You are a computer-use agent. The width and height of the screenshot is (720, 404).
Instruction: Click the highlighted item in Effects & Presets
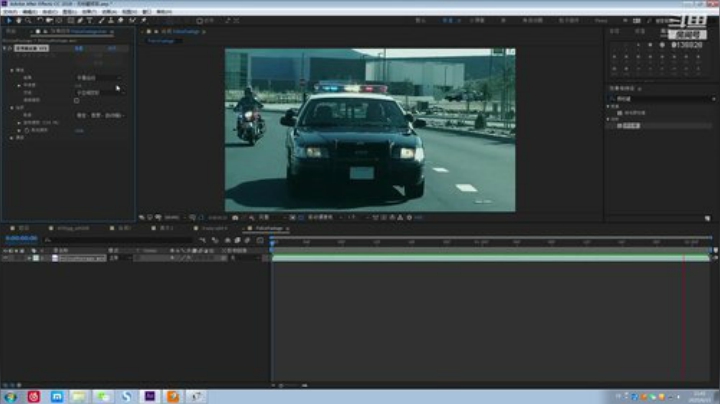point(629,126)
